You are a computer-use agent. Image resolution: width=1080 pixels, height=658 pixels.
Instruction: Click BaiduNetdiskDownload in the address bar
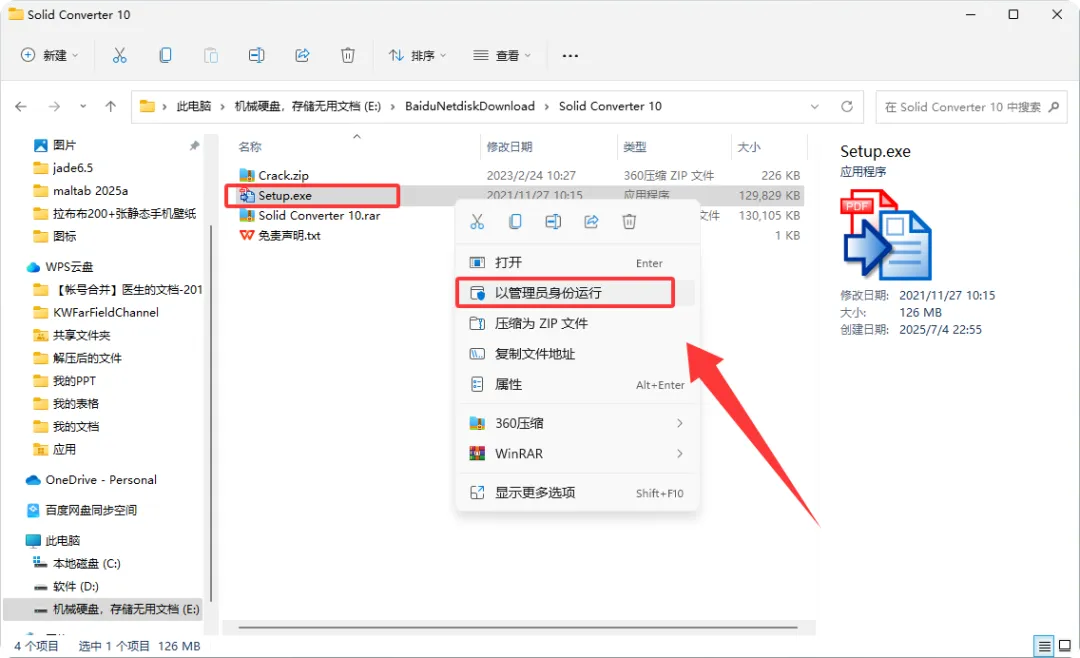[x=470, y=106]
